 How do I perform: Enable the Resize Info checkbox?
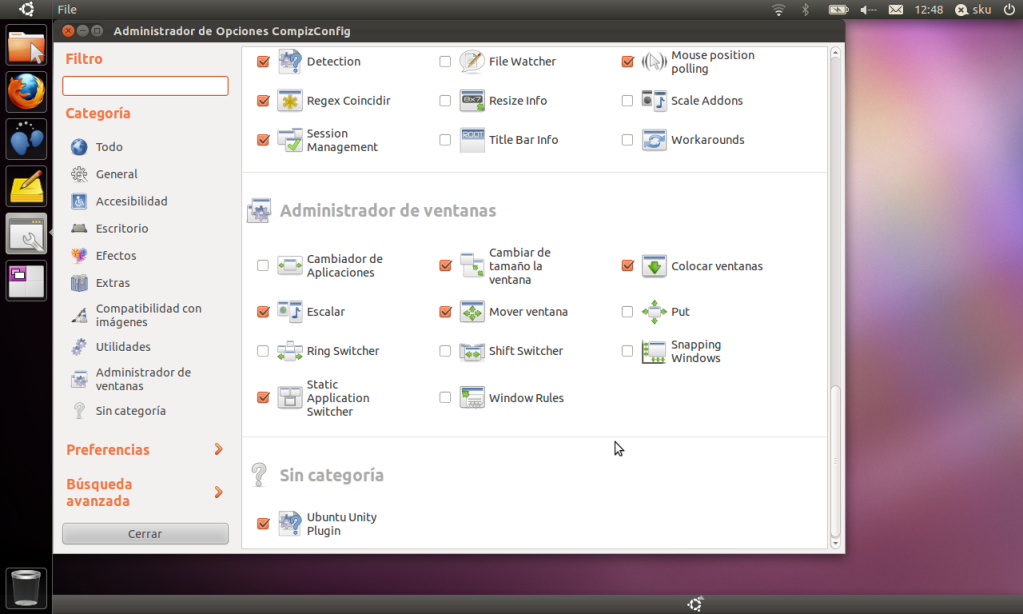(445, 100)
